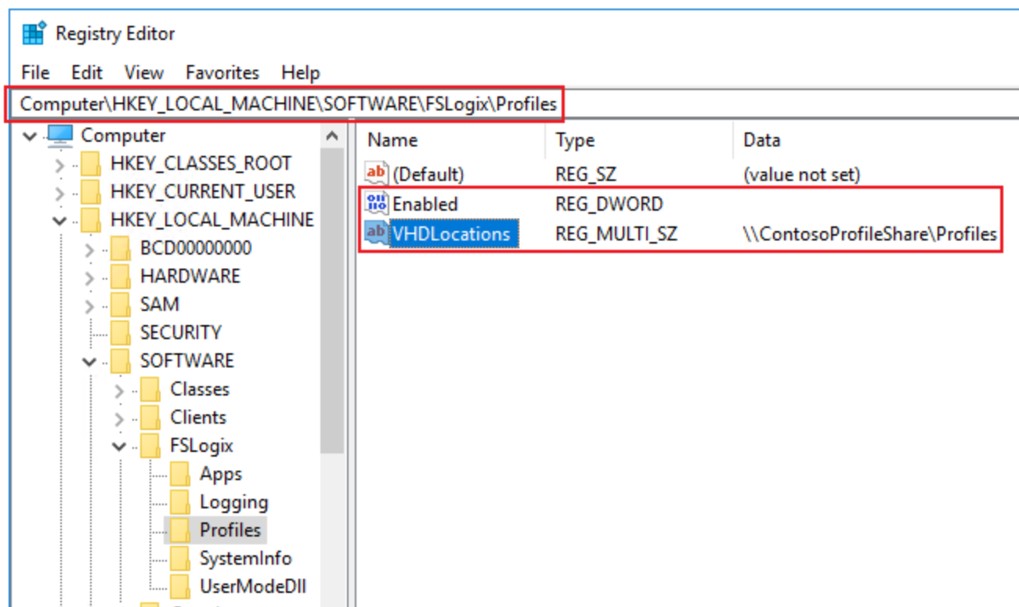Viewport: 1019px width, 607px height.
Task: Expand the HKEY_CURRENT_USER hive
Action: (x=60, y=192)
